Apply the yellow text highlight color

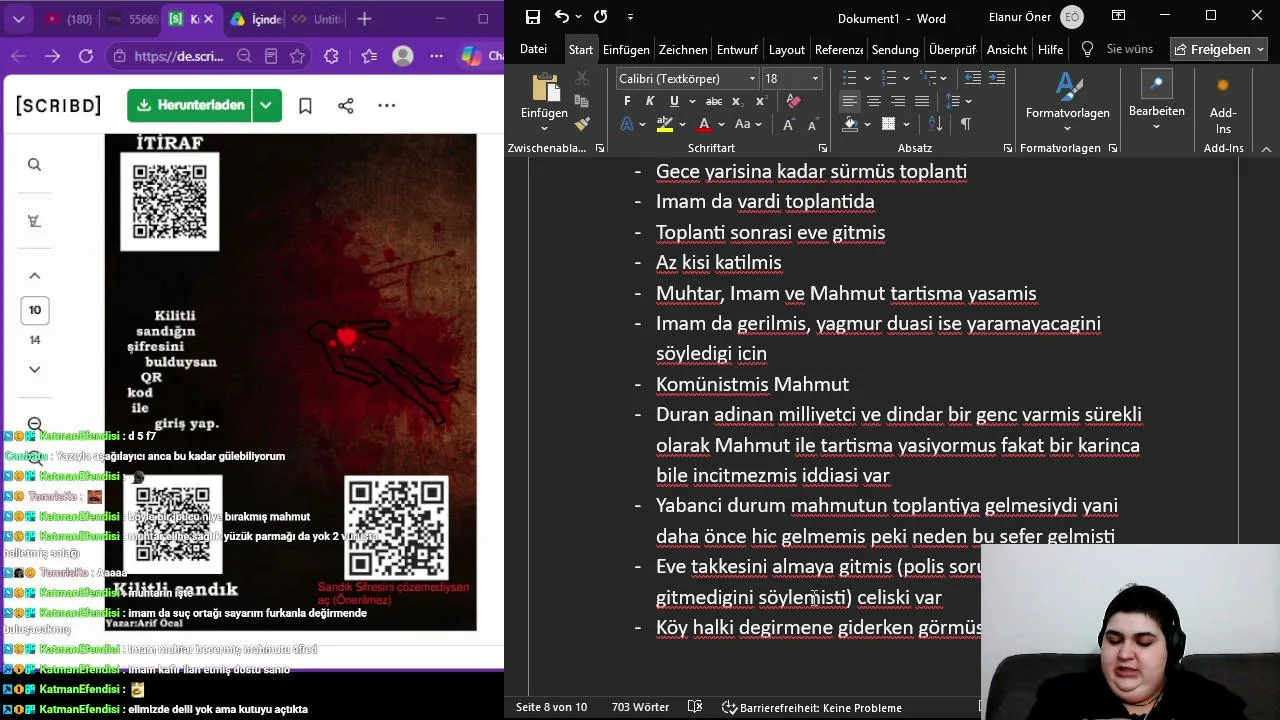pos(665,125)
